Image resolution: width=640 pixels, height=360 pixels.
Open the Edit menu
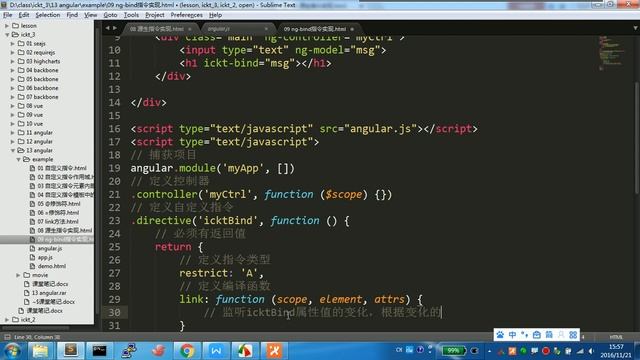pos(24,15)
